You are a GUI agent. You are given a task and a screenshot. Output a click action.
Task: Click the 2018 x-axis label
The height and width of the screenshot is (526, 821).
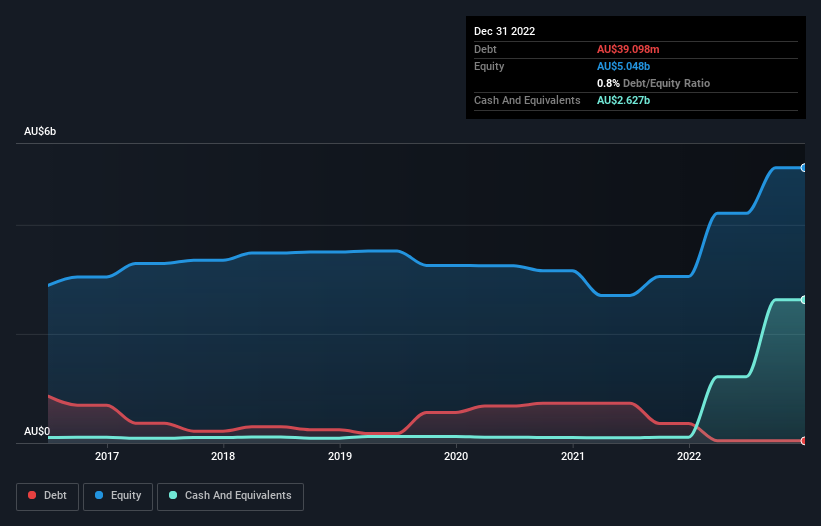tap(223, 456)
